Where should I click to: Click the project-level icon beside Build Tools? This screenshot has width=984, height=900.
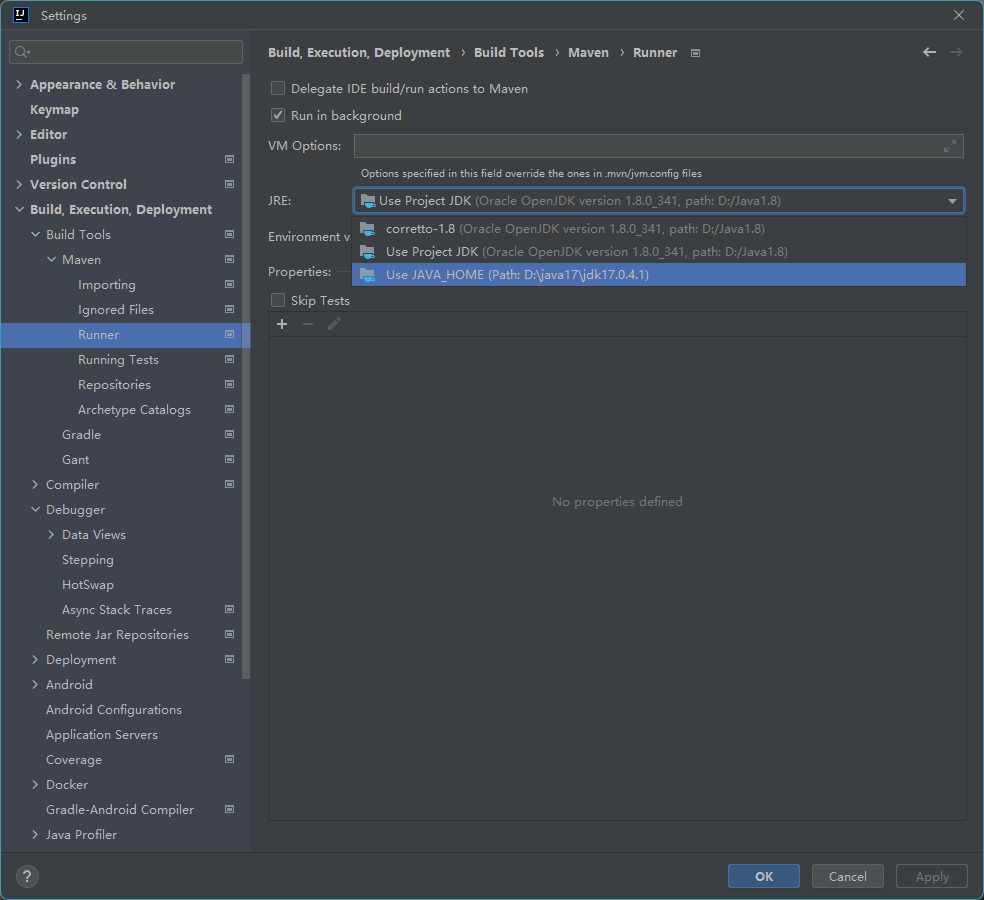[x=230, y=234]
